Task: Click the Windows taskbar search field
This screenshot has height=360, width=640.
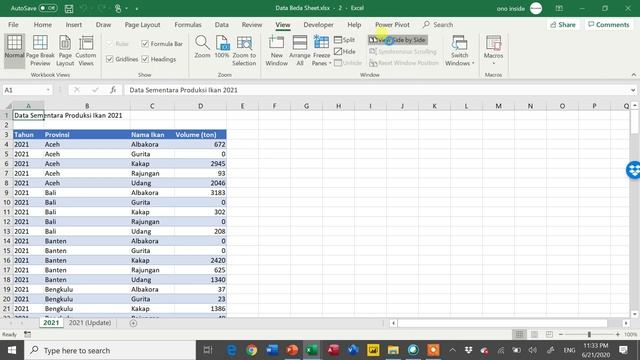Action: tap(110, 350)
